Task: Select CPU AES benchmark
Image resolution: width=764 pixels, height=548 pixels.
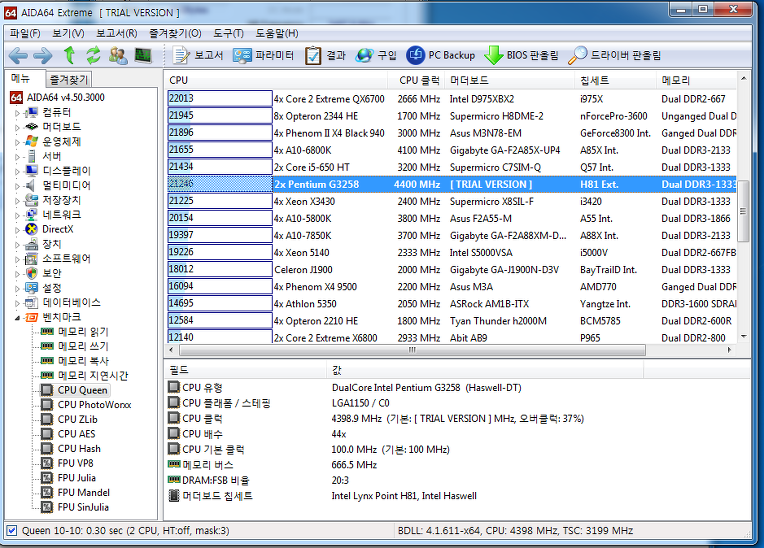Action: [x=76, y=434]
